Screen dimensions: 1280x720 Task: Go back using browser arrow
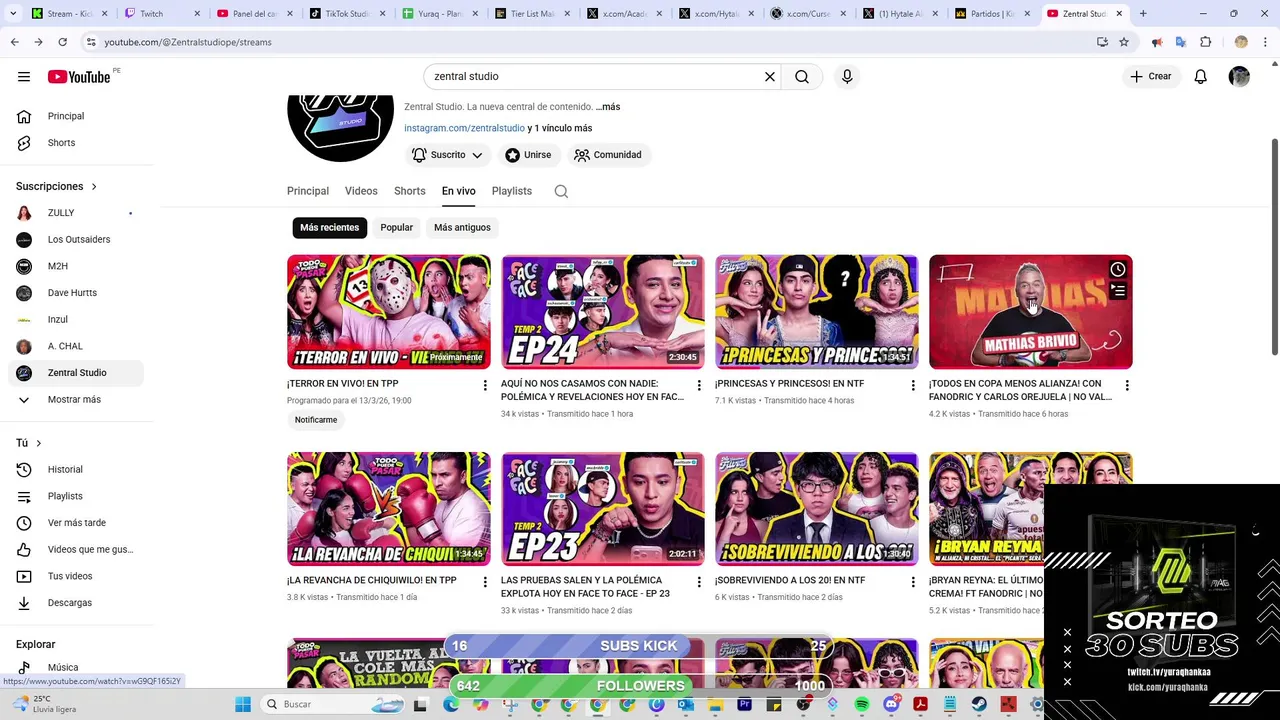tap(14, 42)
